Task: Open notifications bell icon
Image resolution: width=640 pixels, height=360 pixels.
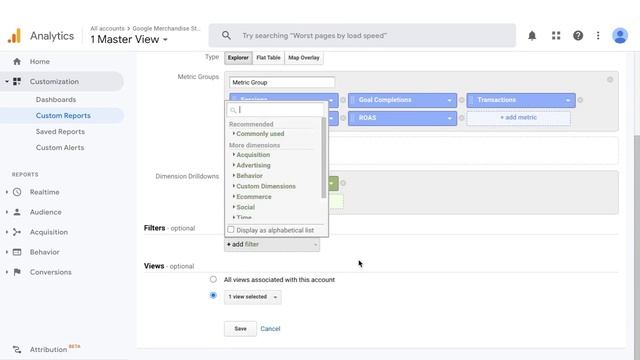Action: (x=532, y=36)
